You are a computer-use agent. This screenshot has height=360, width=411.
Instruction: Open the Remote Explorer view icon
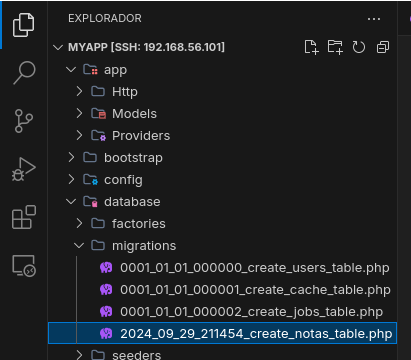pos(24,266)
